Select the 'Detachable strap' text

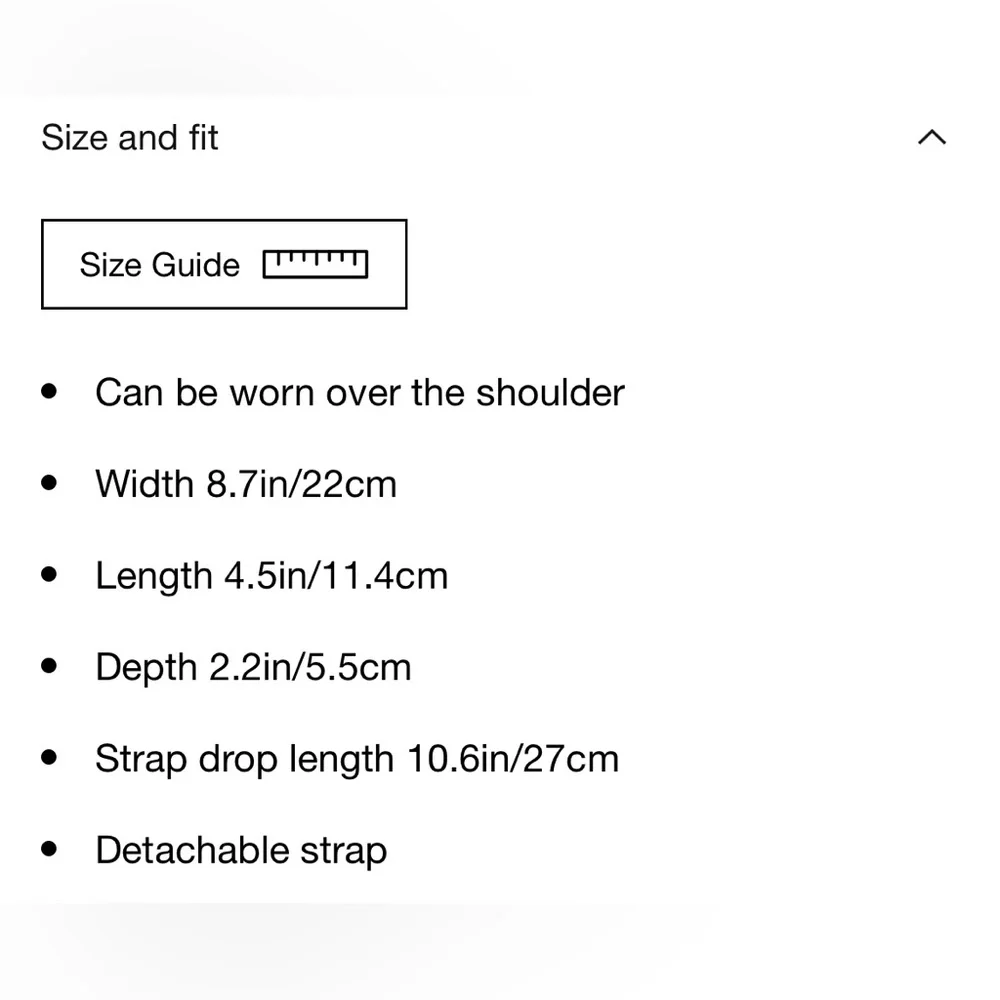click(x=241, y=851)
